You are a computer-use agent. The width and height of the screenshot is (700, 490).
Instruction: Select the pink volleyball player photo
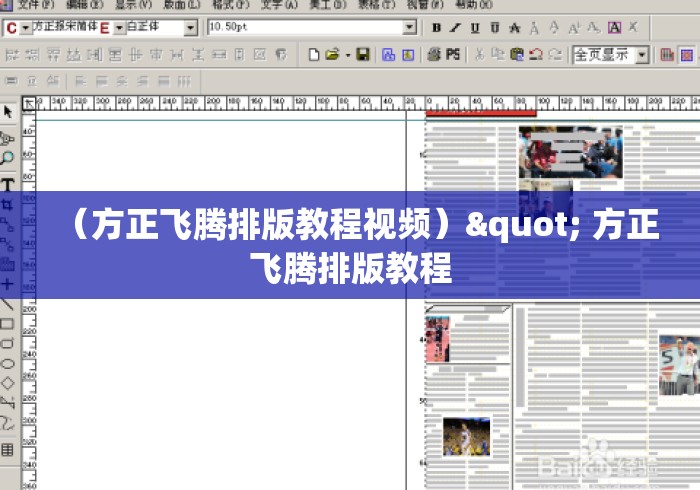click(x=438, y=339)
